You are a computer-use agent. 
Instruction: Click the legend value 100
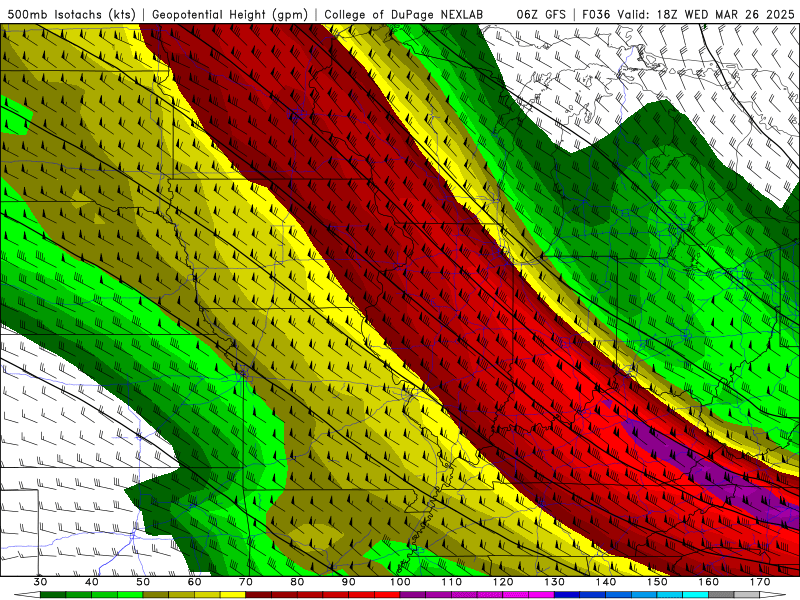pos(400,582)
